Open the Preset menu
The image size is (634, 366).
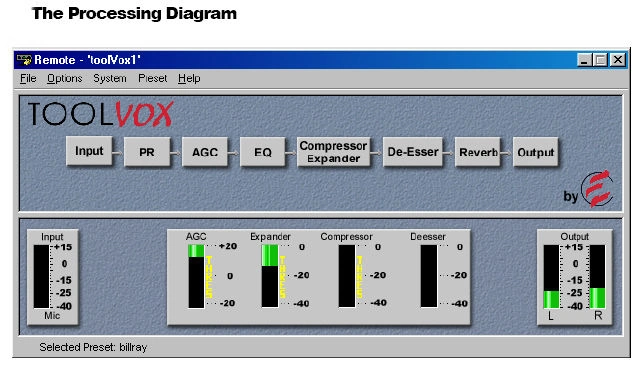coord(152,78)
